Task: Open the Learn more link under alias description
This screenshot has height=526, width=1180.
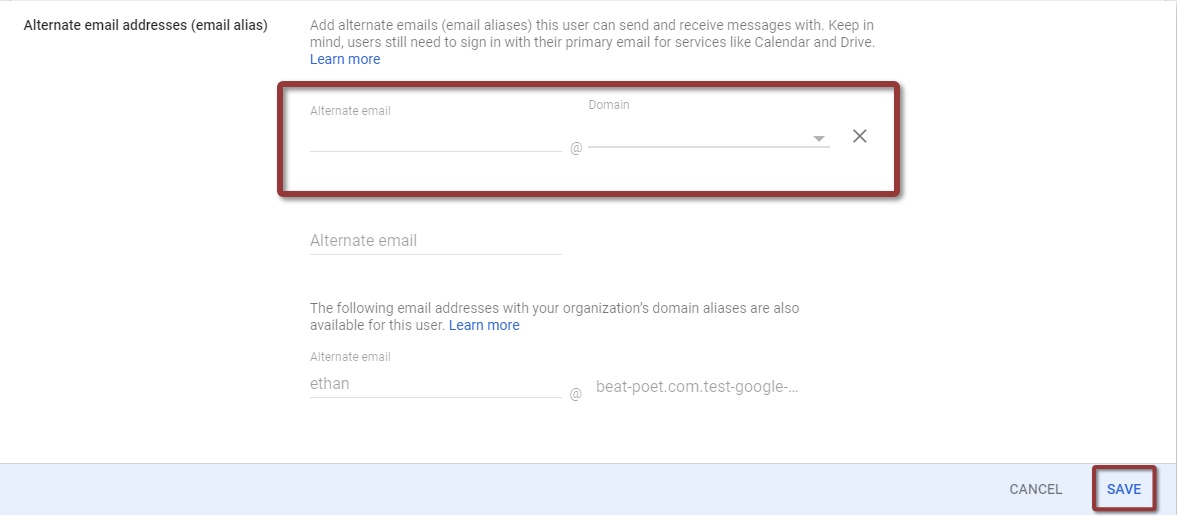Action: pyautogui.click(x=345, y=59)
